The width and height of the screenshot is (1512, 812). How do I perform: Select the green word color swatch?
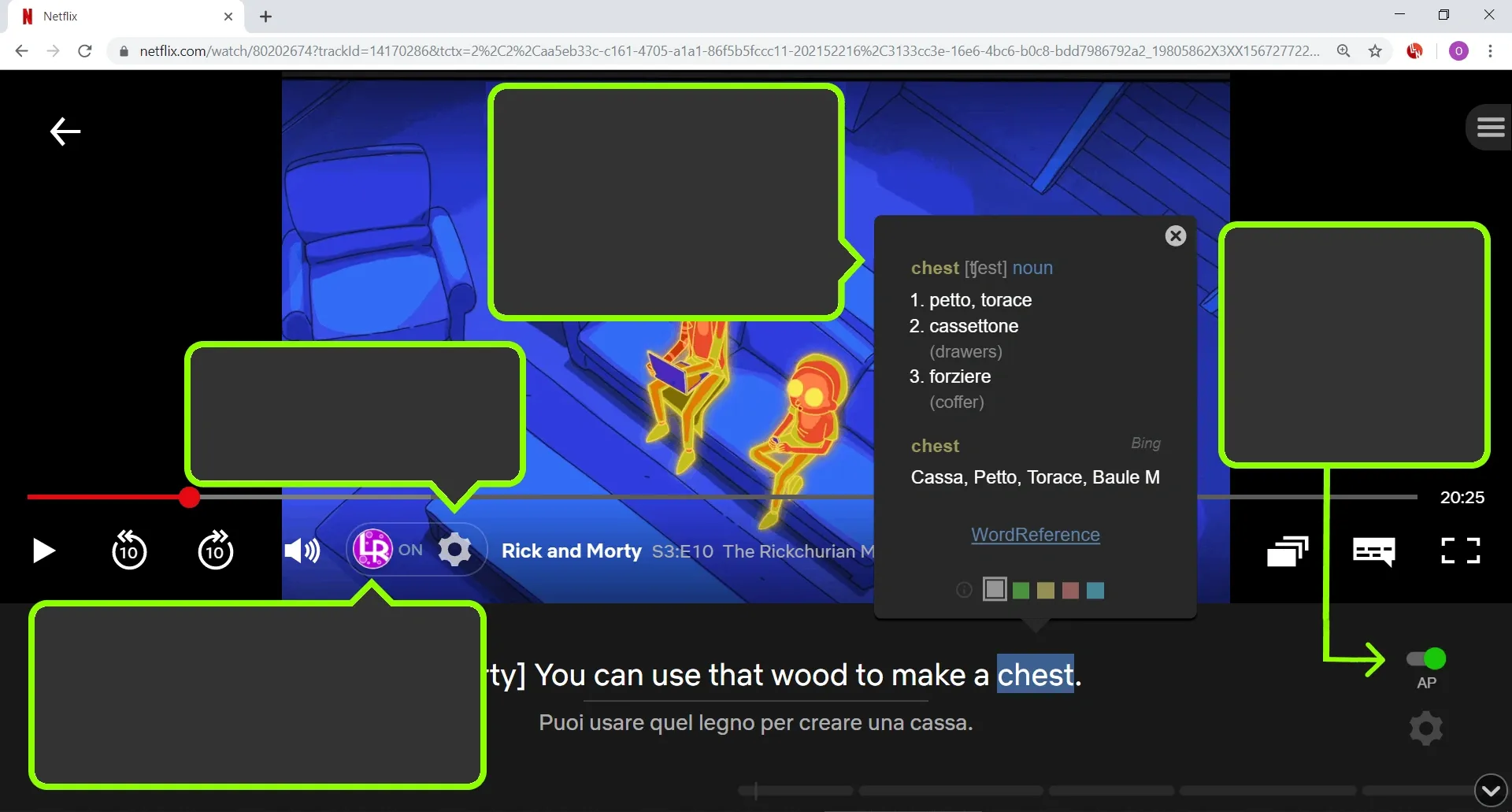point(1021,591)
